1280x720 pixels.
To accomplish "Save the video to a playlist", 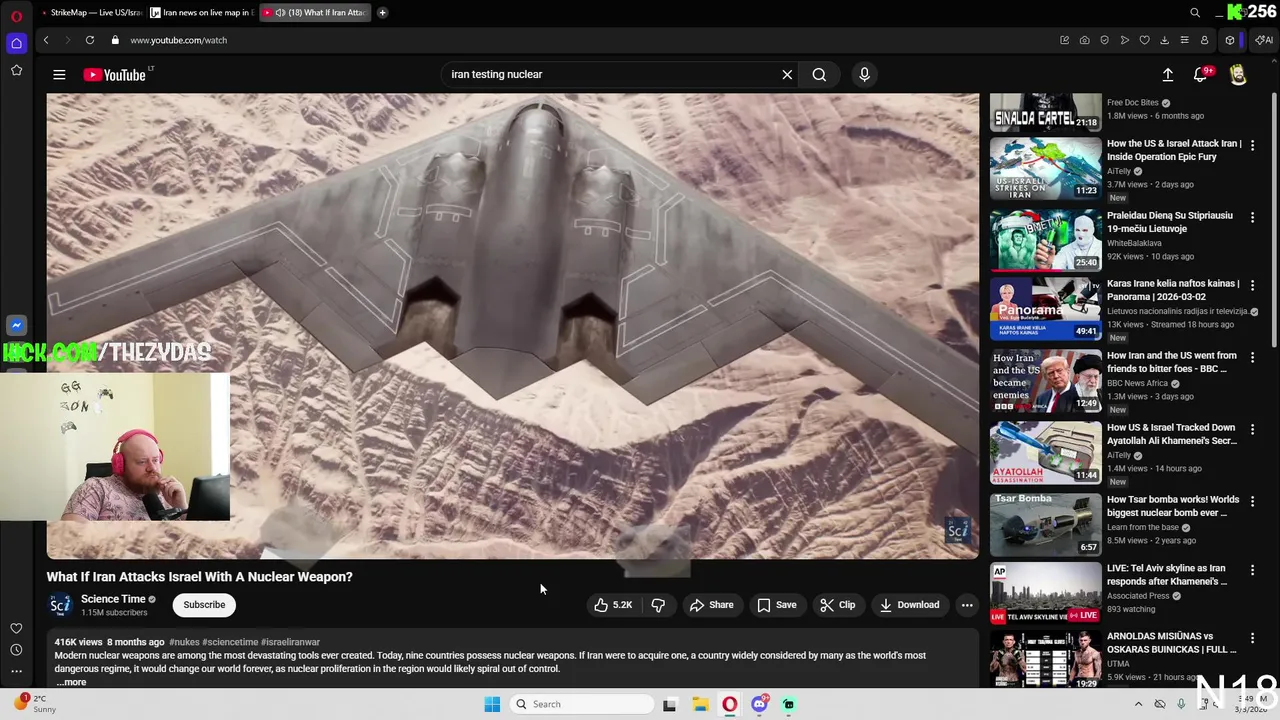I will 777,605.
